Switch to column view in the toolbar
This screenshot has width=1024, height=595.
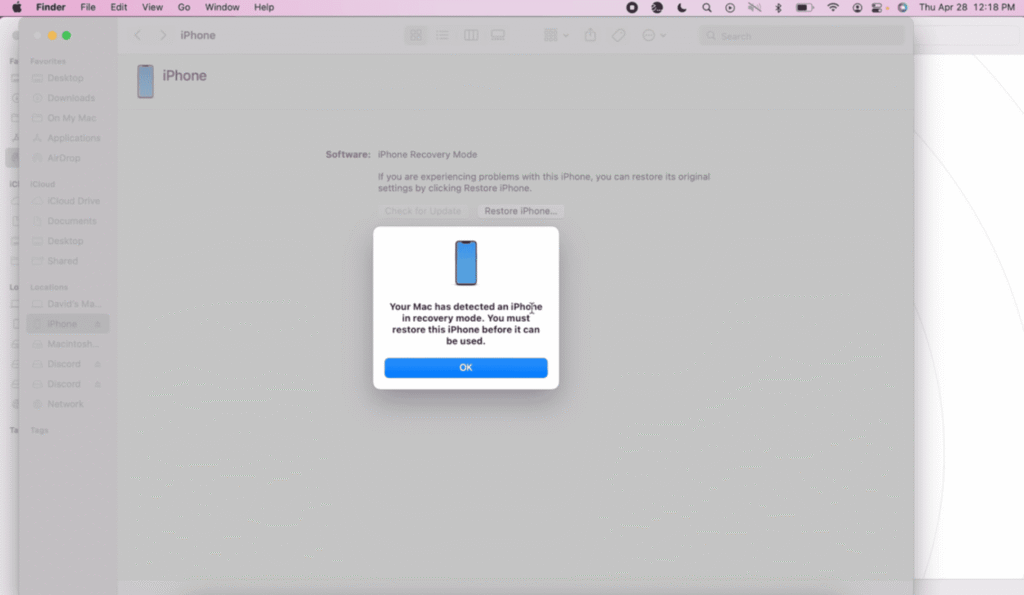(x=470, y=35)
